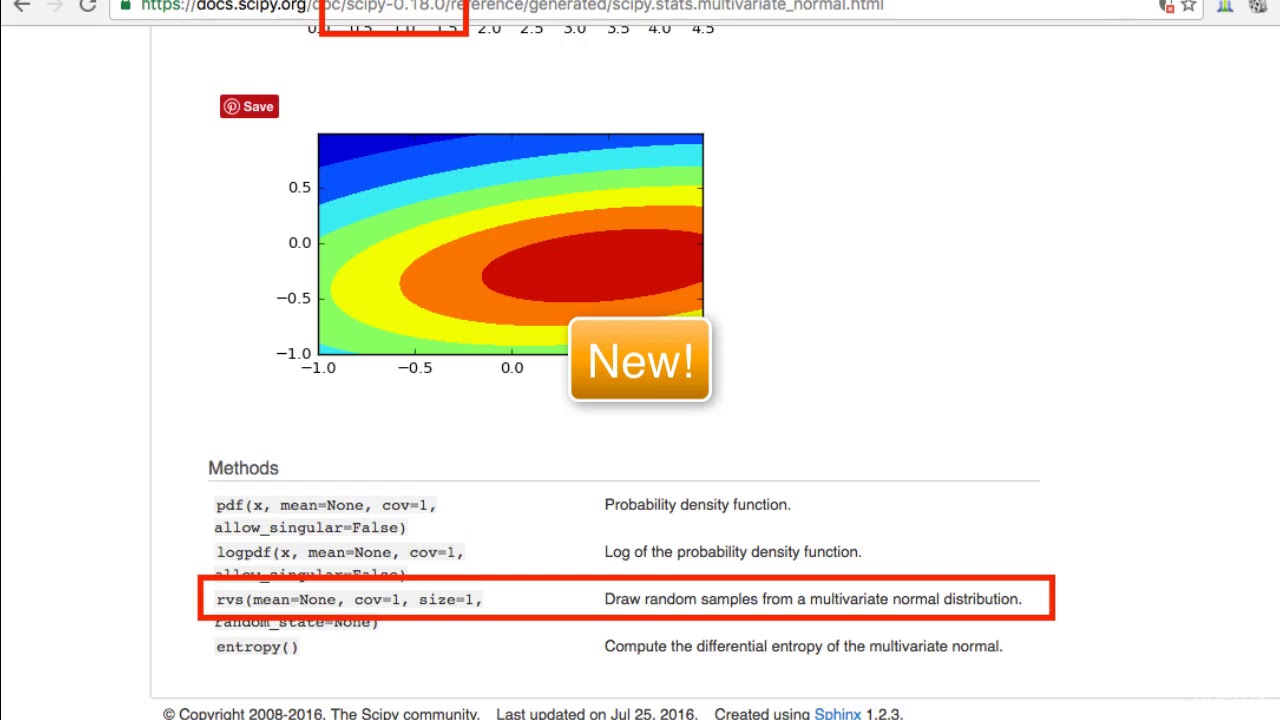Viewport: 1280px width, 720px height.
Task: Click the blocked pop-up icon in address bar
Action: coord(1166,5)
